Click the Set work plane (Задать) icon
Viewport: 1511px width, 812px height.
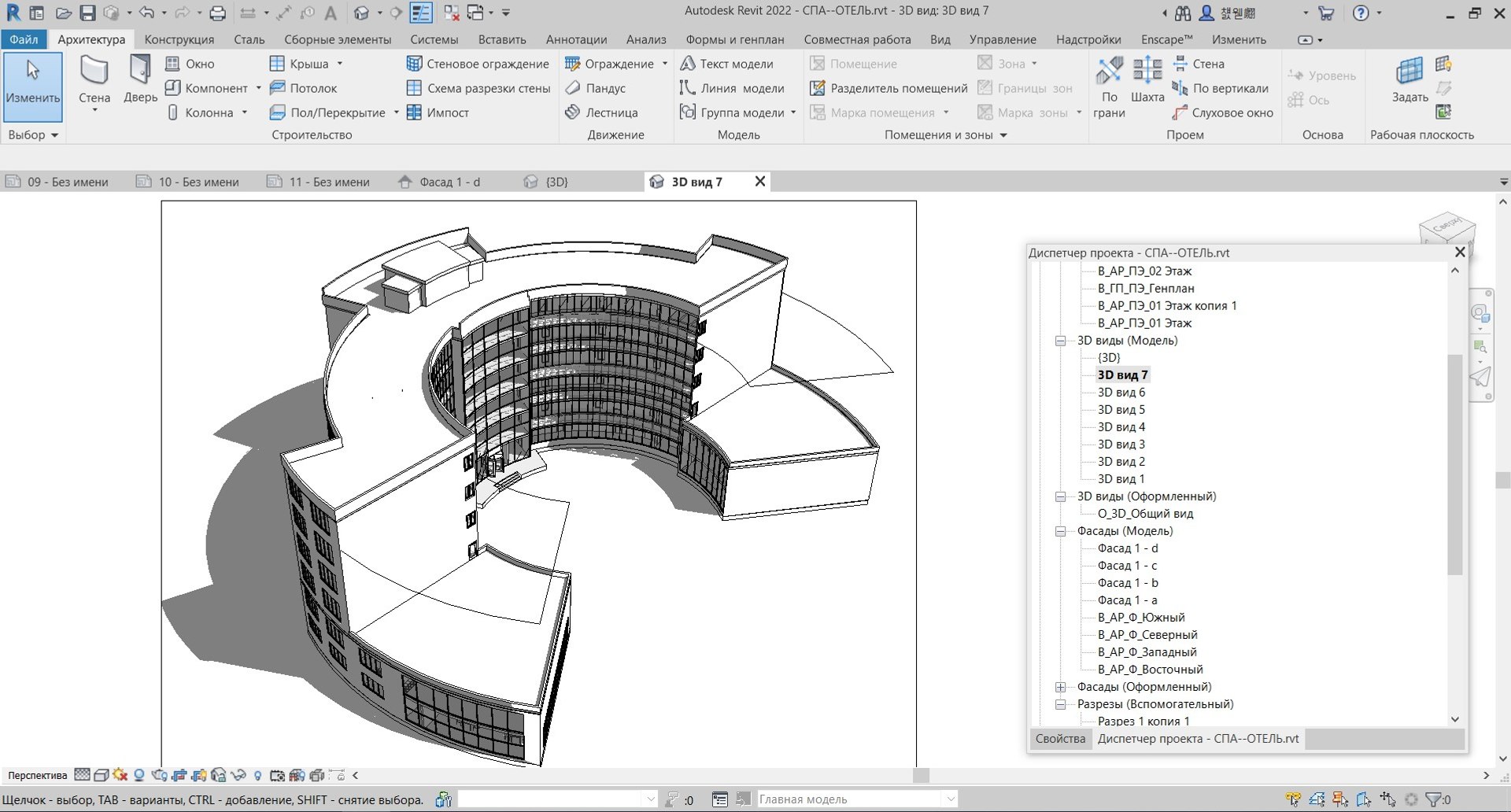[1409, 79]
